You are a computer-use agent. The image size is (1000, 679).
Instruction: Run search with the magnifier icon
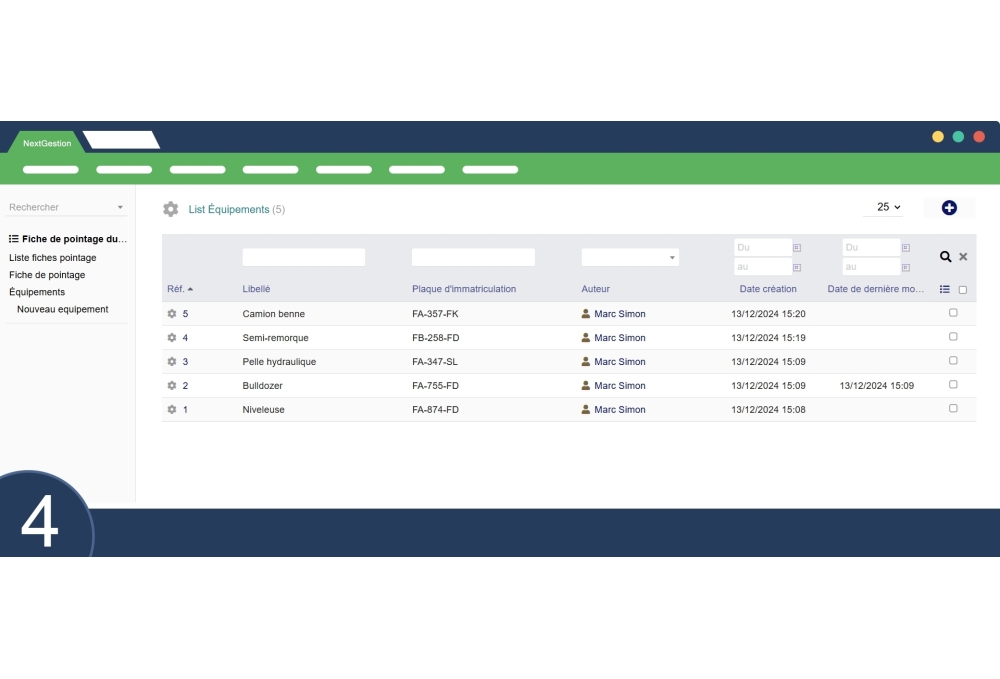pyautogui.click(x=945, y=257)
